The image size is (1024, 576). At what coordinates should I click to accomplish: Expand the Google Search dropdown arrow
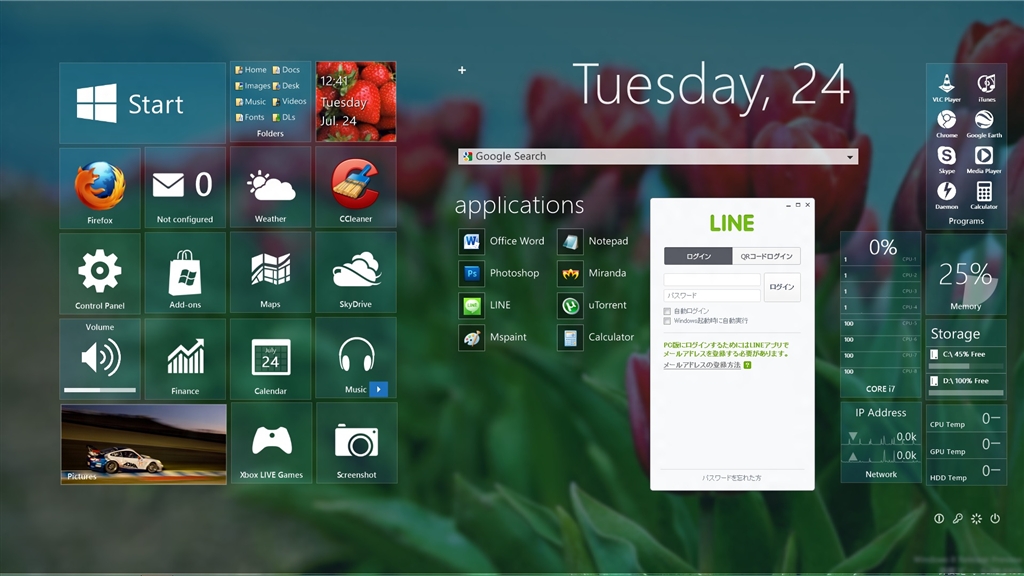tap(850, 157)
